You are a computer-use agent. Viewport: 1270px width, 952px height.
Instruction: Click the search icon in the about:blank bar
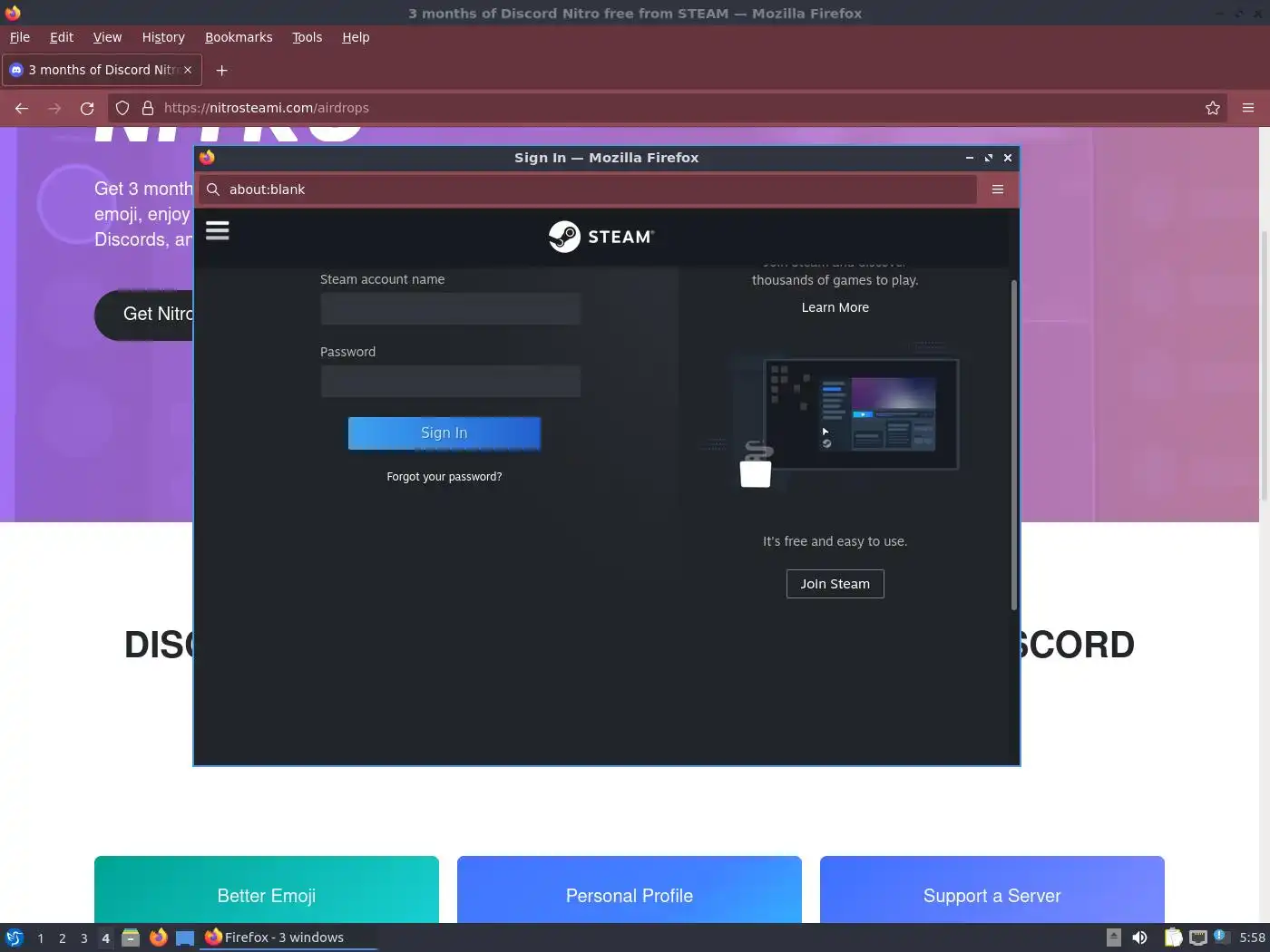pos(213,189)
